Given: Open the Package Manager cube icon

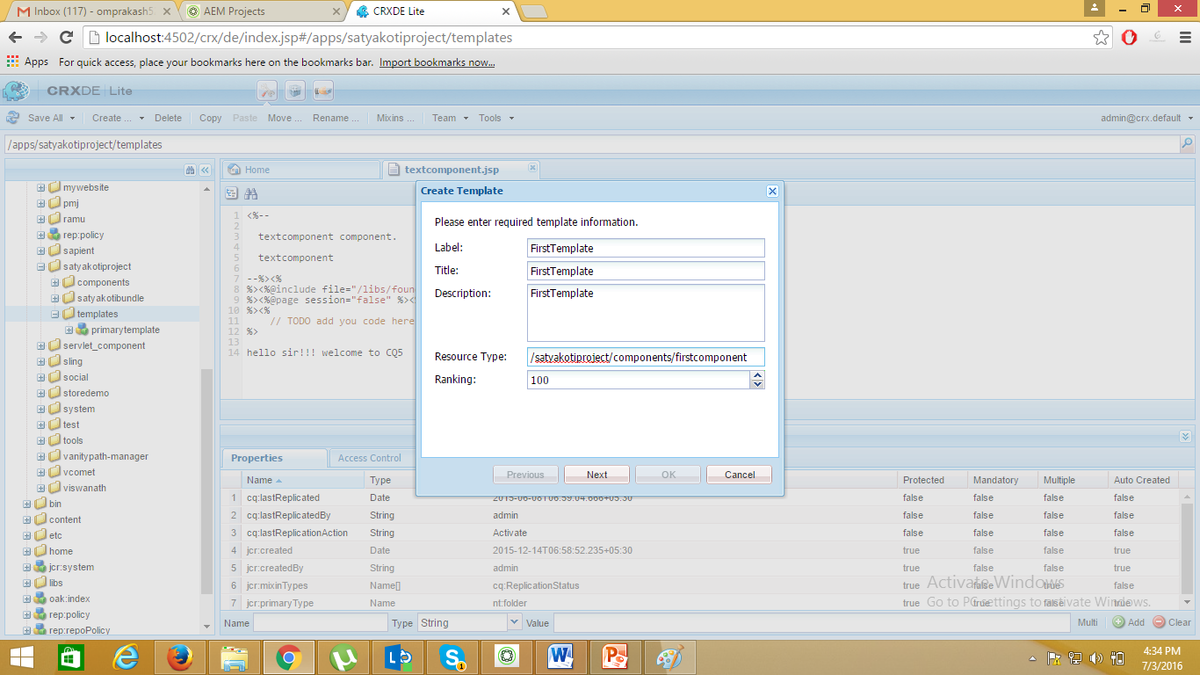Looking at the screenshot, I should click(x=295, y=91).
